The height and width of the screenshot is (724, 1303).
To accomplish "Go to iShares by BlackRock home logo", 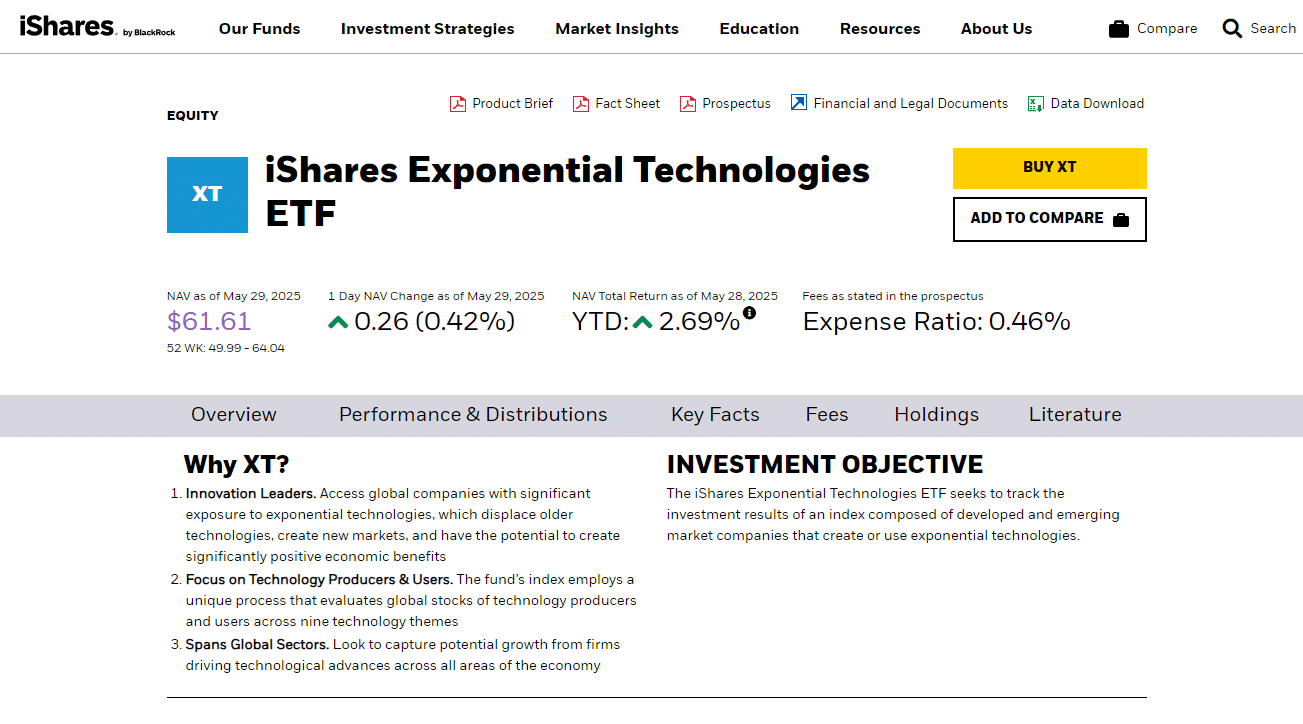I will 97,27.
